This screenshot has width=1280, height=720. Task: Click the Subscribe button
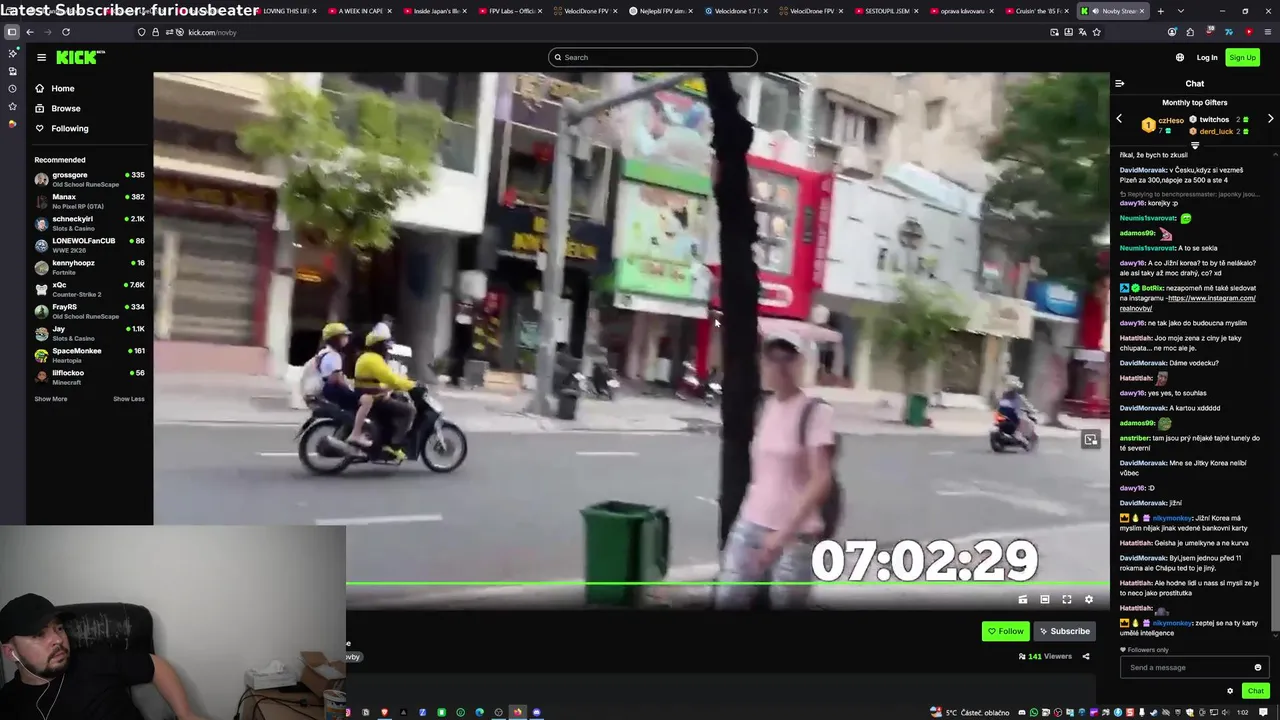point(1064,631)
